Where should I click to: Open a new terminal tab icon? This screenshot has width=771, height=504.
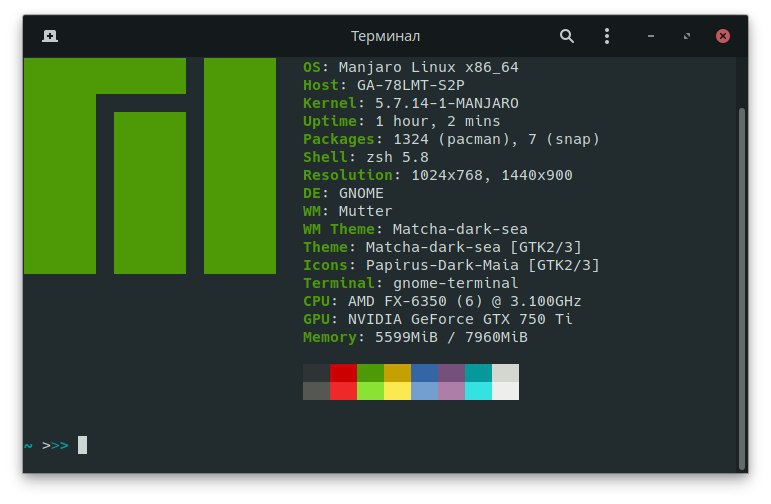(x=50, y=36)
